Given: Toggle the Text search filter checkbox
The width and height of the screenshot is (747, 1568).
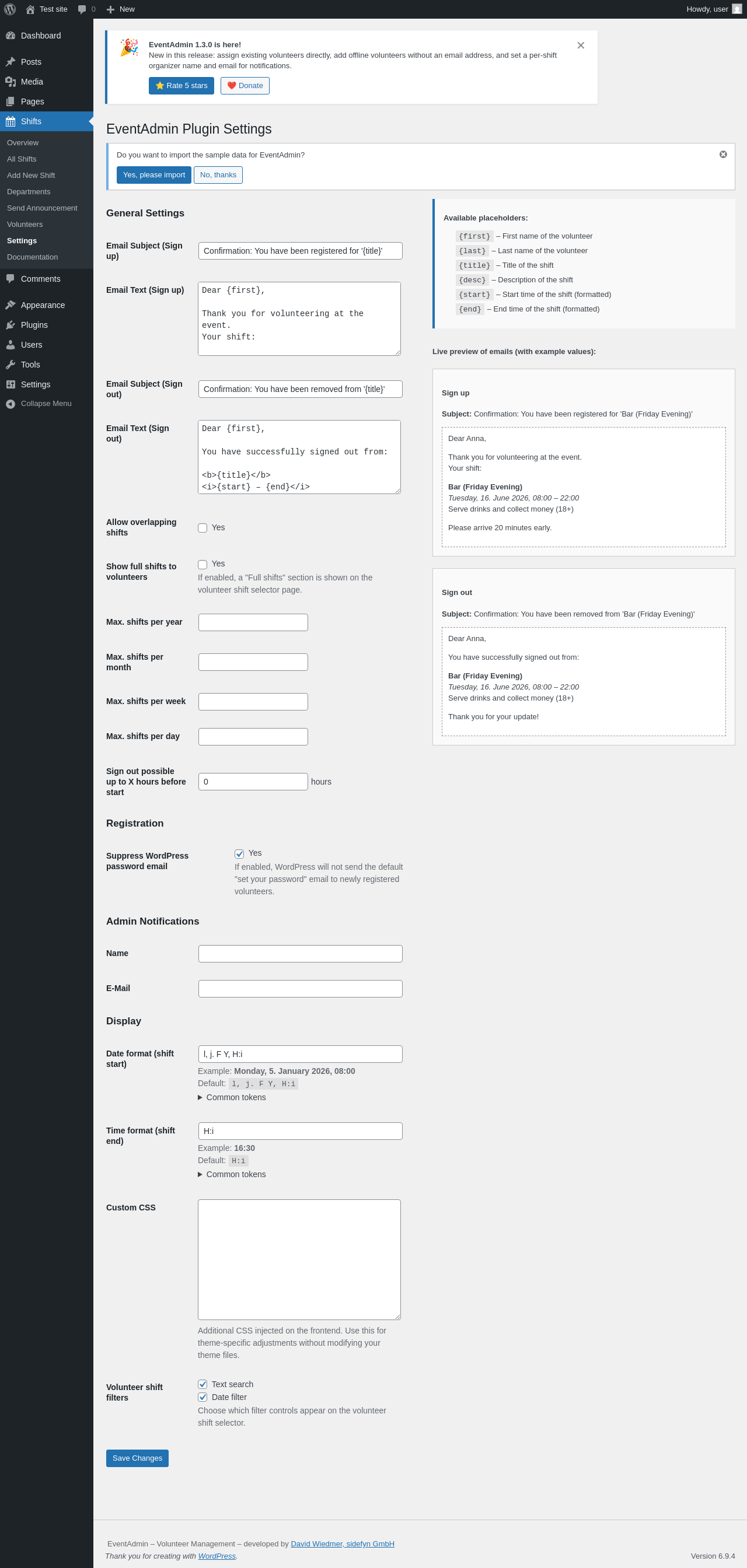Looking at the screenshot, I should (203, 1384).
